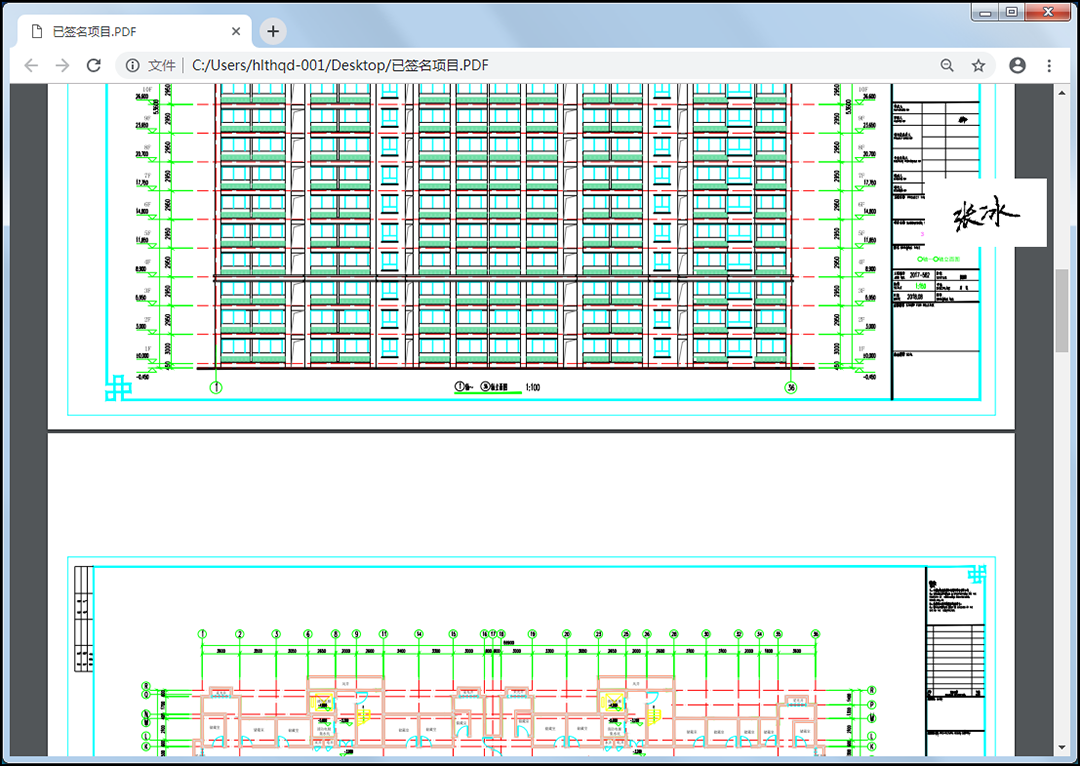Click the scrollbar down arrow
Screen dimensions: 1080x766
(x=1063, y=748)
